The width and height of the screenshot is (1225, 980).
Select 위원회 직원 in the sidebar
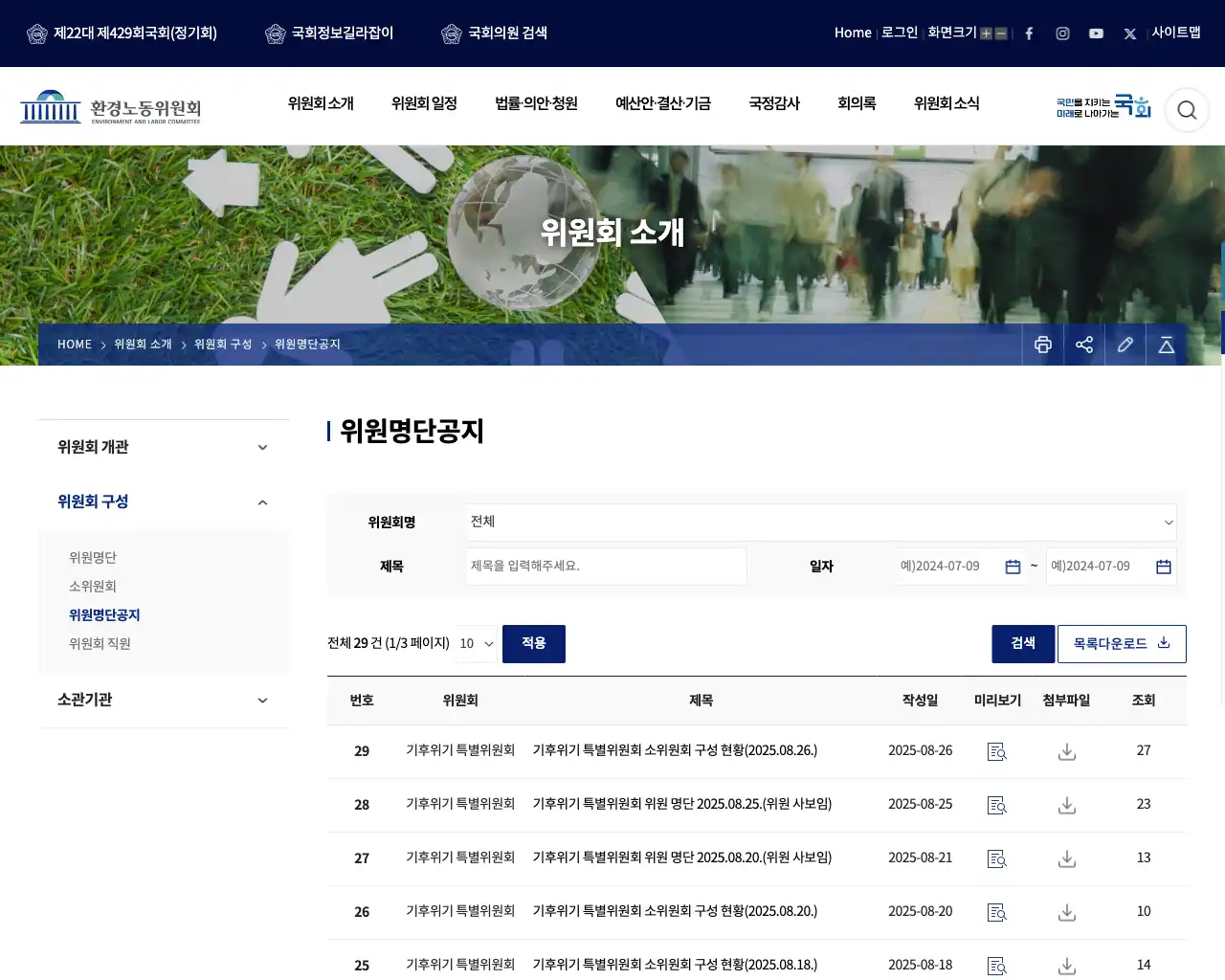pyautogui.click(x=100, y=644)
